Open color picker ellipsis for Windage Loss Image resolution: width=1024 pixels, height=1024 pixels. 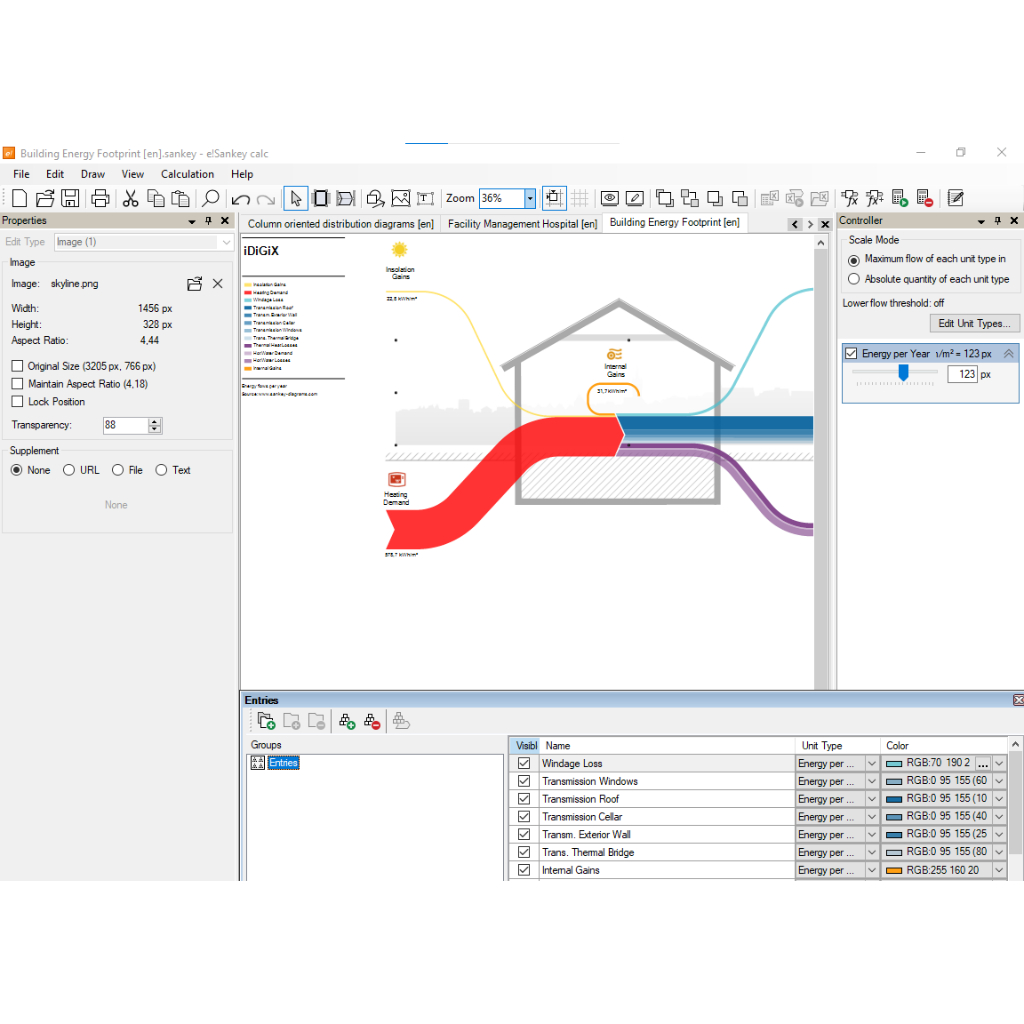[983, 763]
